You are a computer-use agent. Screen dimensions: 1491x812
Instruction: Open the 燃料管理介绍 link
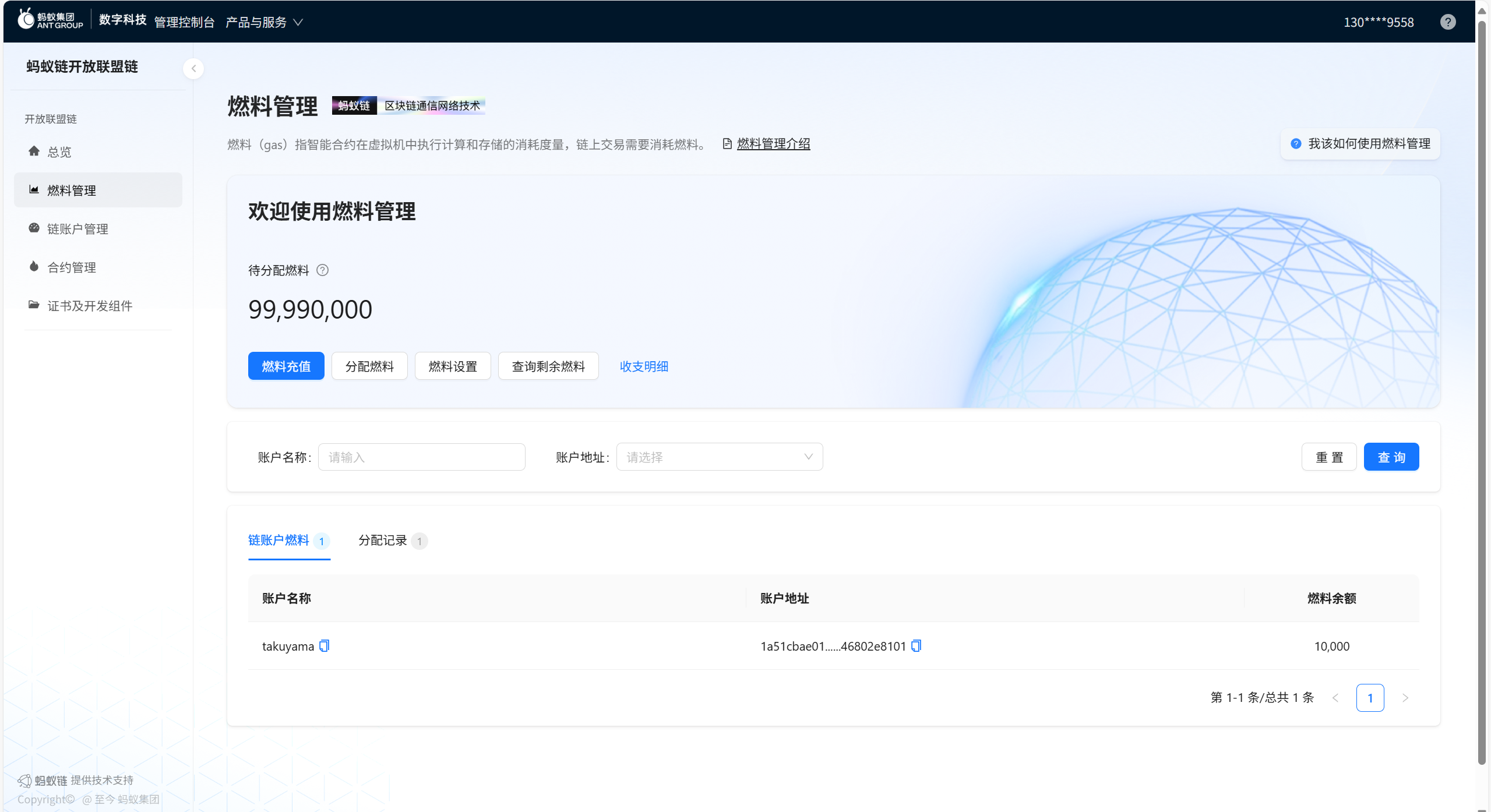point(773,144)
